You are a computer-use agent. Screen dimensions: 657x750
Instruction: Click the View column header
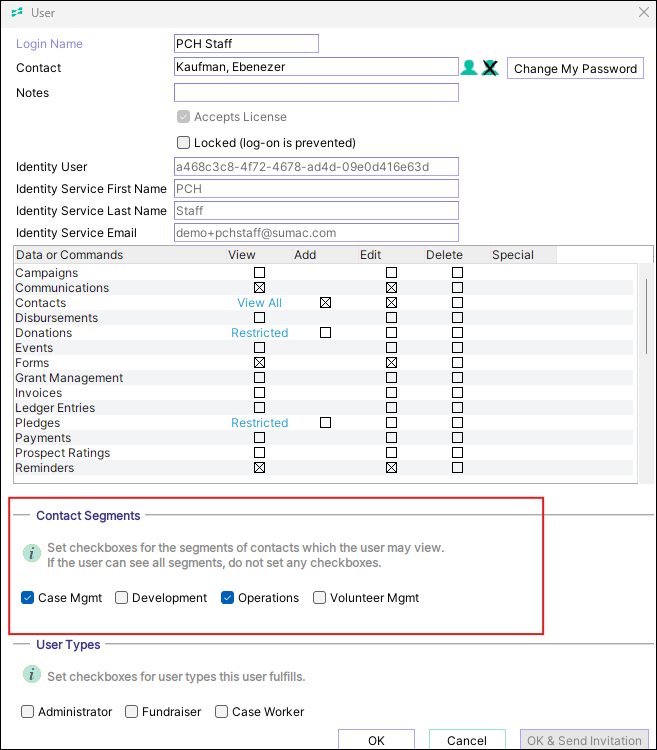pos(259,255)
